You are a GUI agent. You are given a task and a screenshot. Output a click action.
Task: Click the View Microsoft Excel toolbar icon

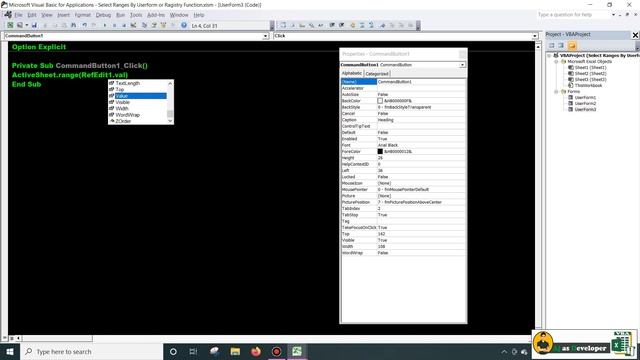[x=10, y=25]
